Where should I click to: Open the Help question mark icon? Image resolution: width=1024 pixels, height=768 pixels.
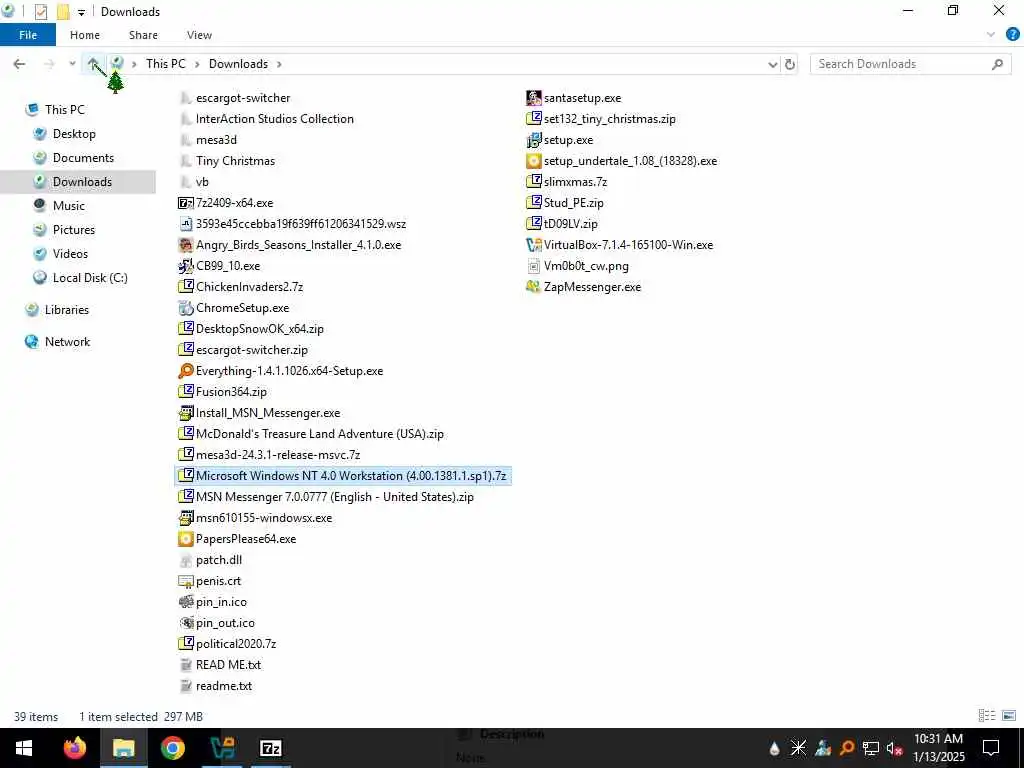coord(1012,35)
